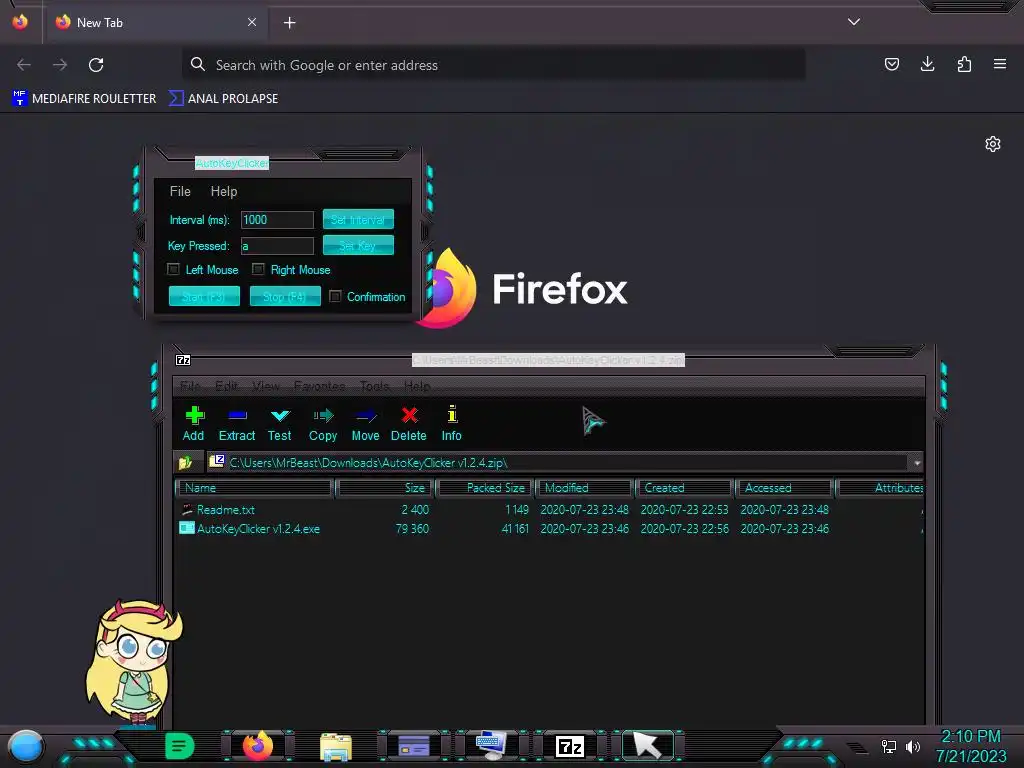Screen dimensions: 1024x768
Task: Click the Key Pressed input field
Action: (x=277, y=246)
